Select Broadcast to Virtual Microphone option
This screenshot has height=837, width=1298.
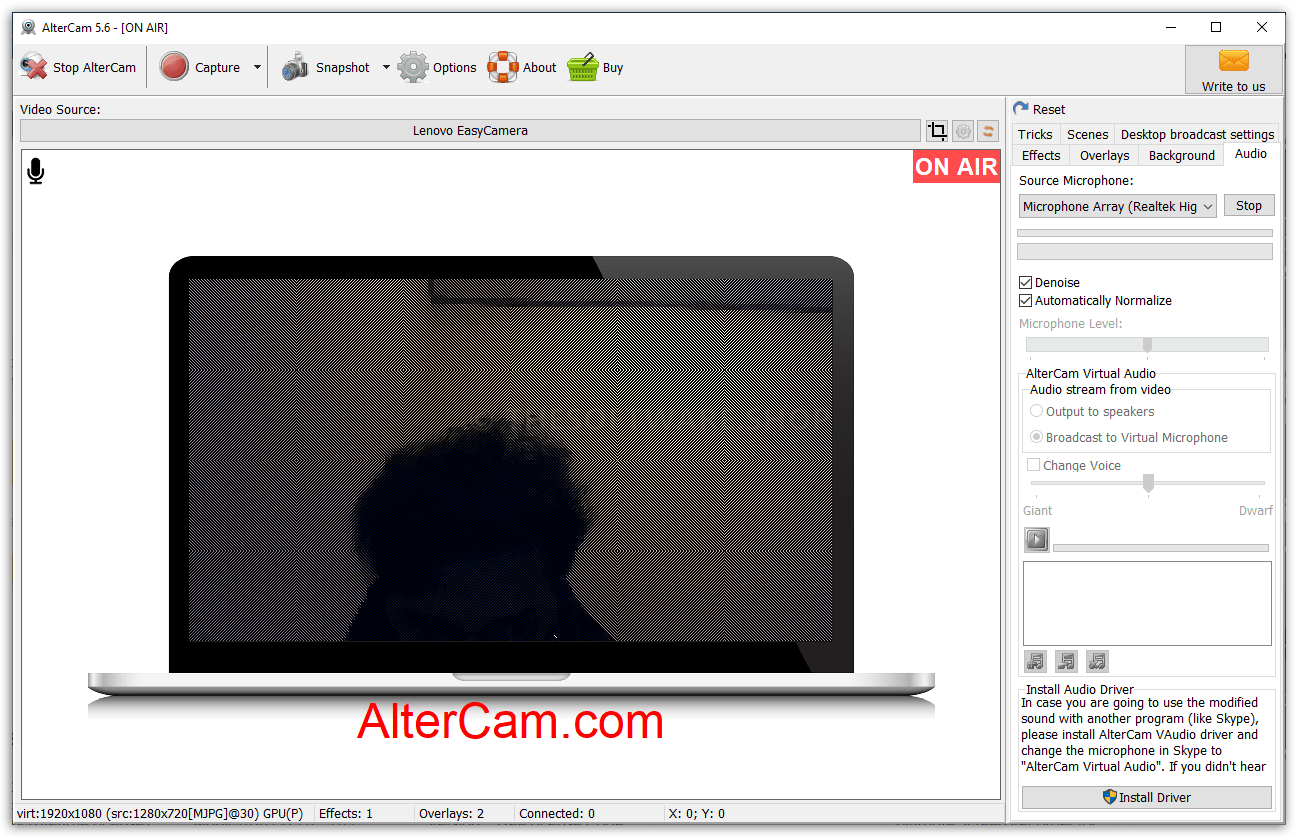(x=1036, y=438)
